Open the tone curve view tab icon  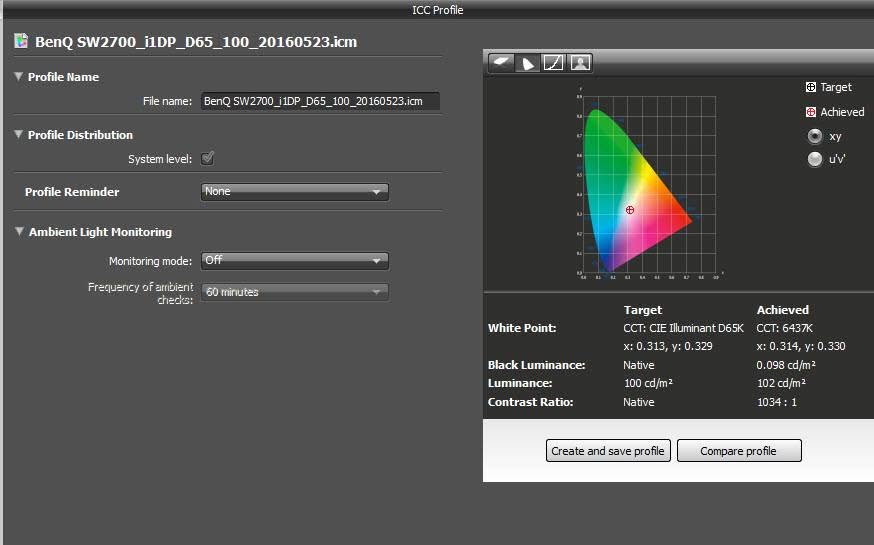click(x=553, y=62)
